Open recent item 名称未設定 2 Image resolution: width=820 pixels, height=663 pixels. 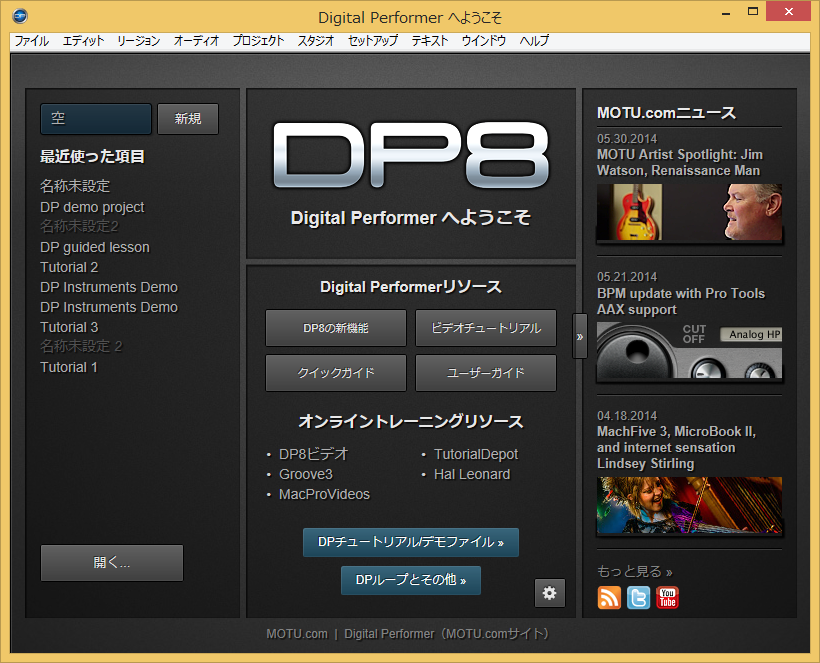81,346
